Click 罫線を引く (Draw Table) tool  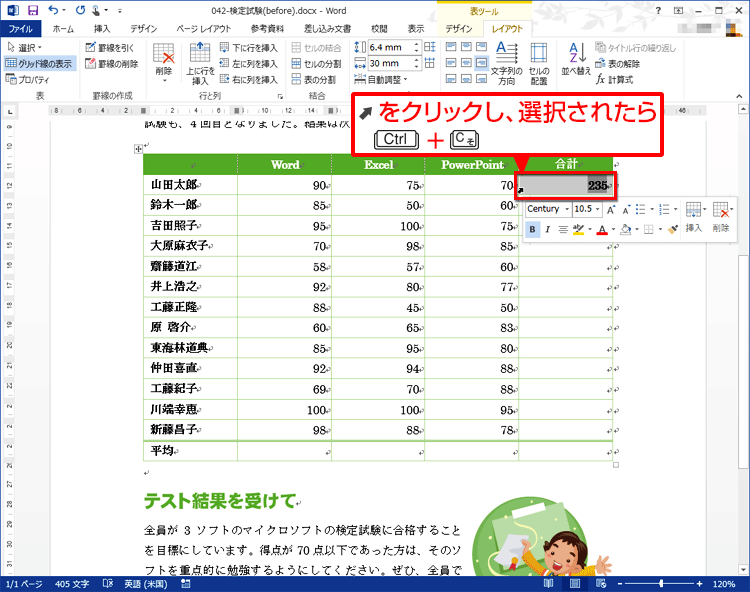[x=110, y=47]
